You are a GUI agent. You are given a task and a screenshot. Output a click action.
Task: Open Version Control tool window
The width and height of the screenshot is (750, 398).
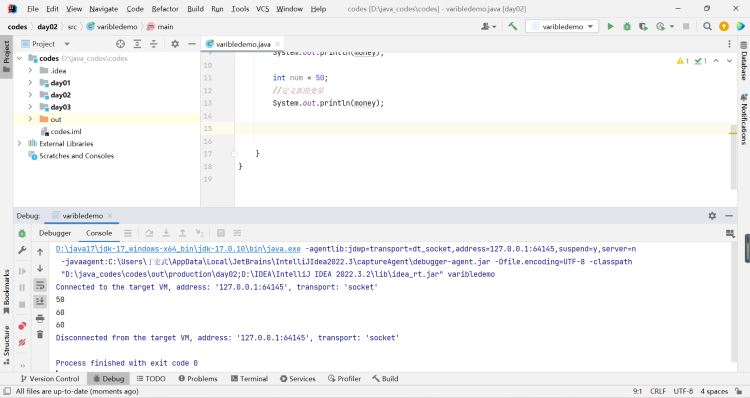tap(50, 378)
